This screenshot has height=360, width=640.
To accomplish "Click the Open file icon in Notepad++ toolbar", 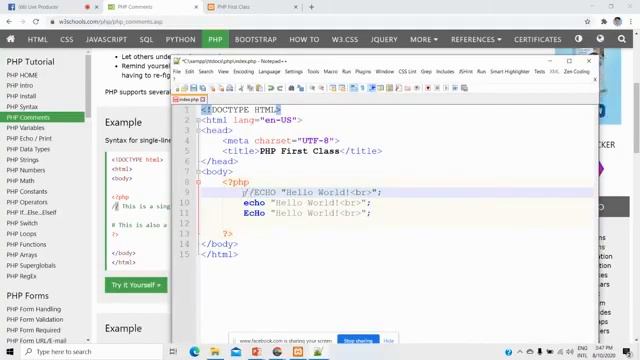I will pos(184,88).
